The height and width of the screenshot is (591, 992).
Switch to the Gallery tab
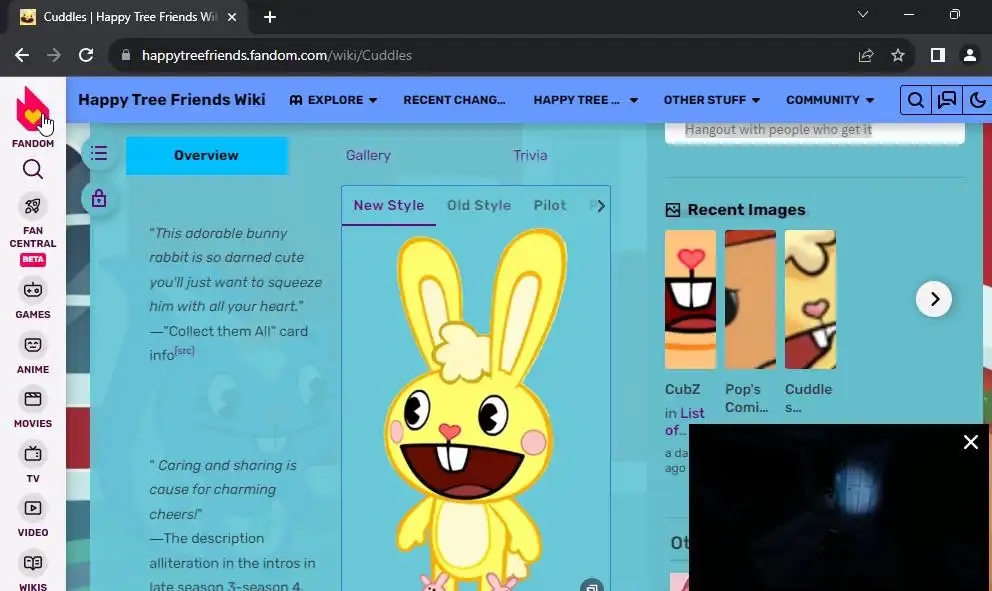[x=368, y=155]
